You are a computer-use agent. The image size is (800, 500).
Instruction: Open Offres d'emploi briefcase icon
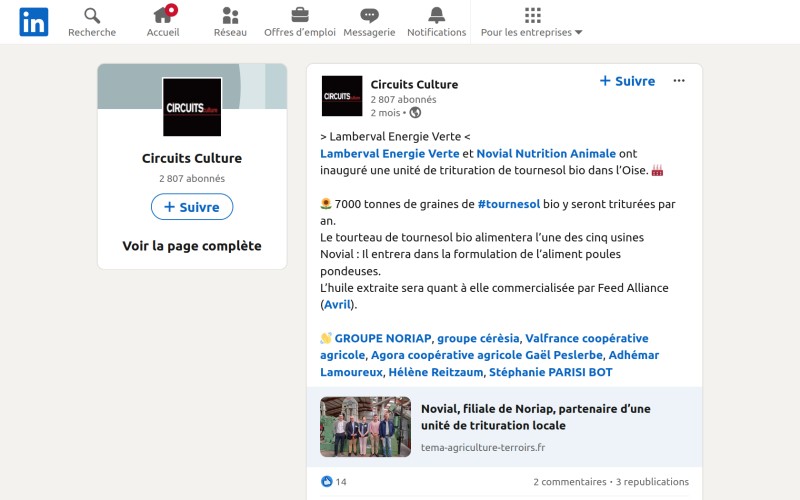(300, 15)
